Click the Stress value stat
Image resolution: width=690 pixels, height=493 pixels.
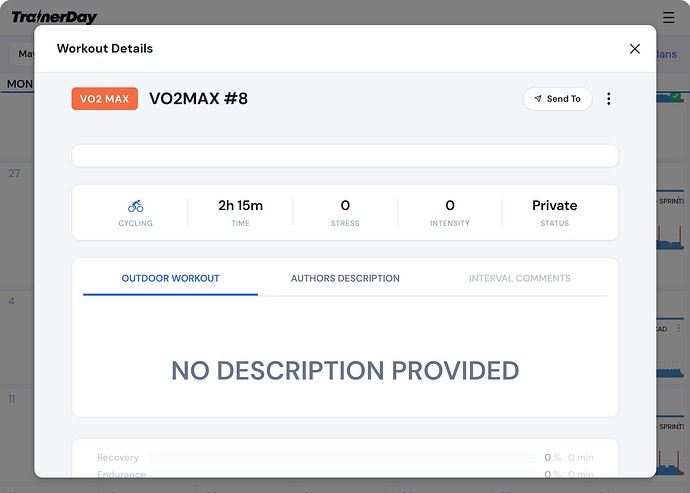[x=345, y=206]
